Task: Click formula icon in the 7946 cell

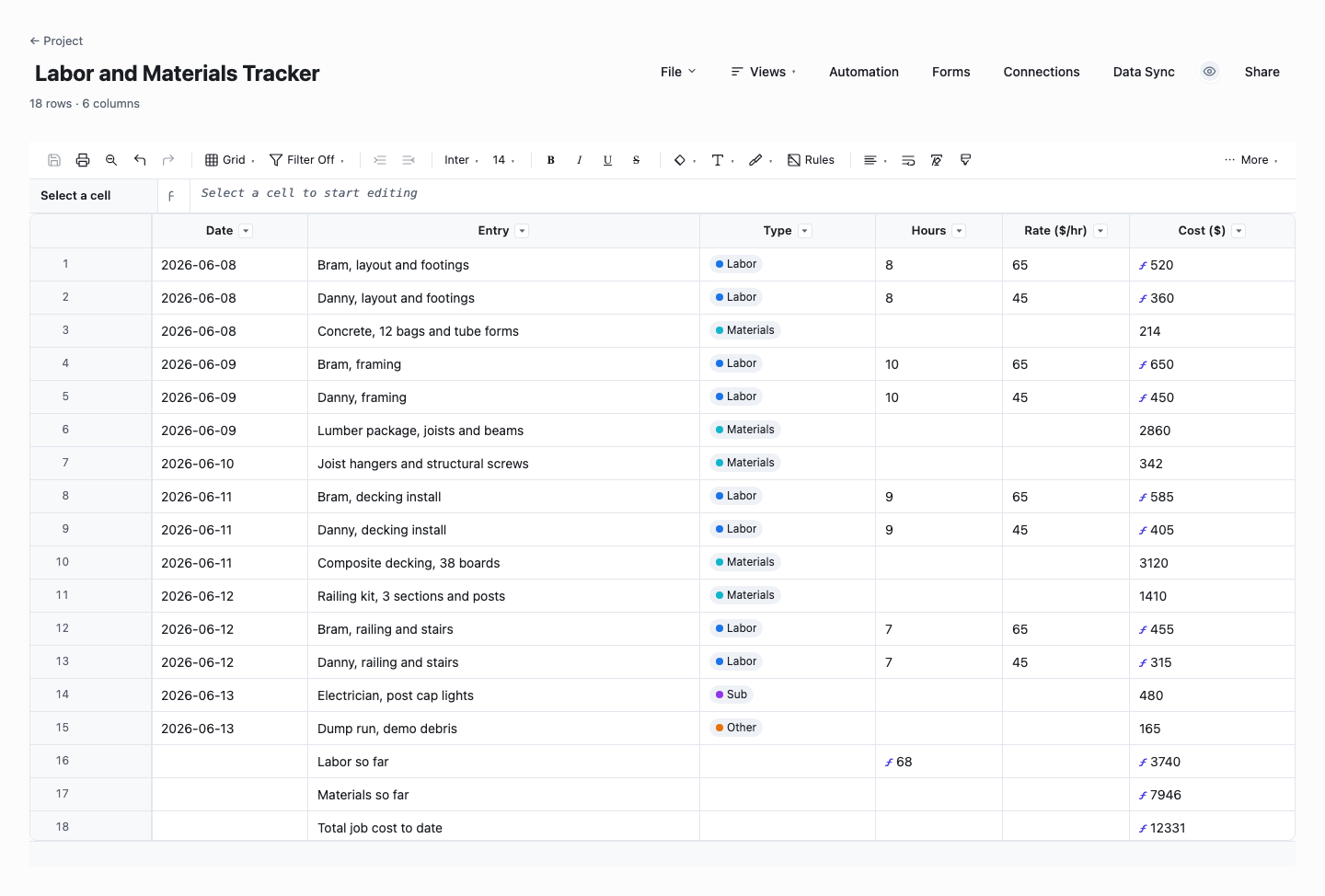Action: (x=1143, y=796)
